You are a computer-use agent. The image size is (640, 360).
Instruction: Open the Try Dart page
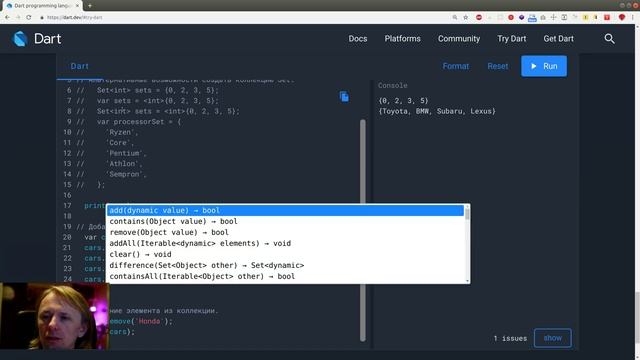point(511,39)
